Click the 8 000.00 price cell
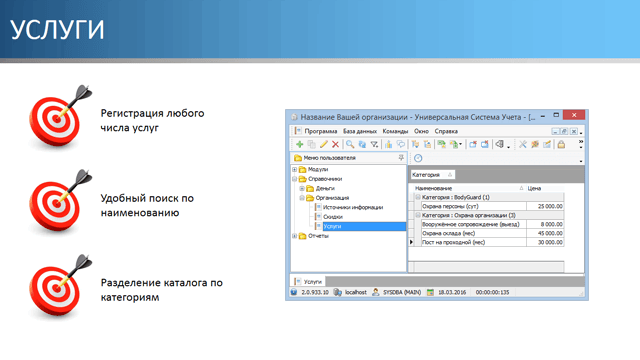640x360 pixels. point(545,224)
